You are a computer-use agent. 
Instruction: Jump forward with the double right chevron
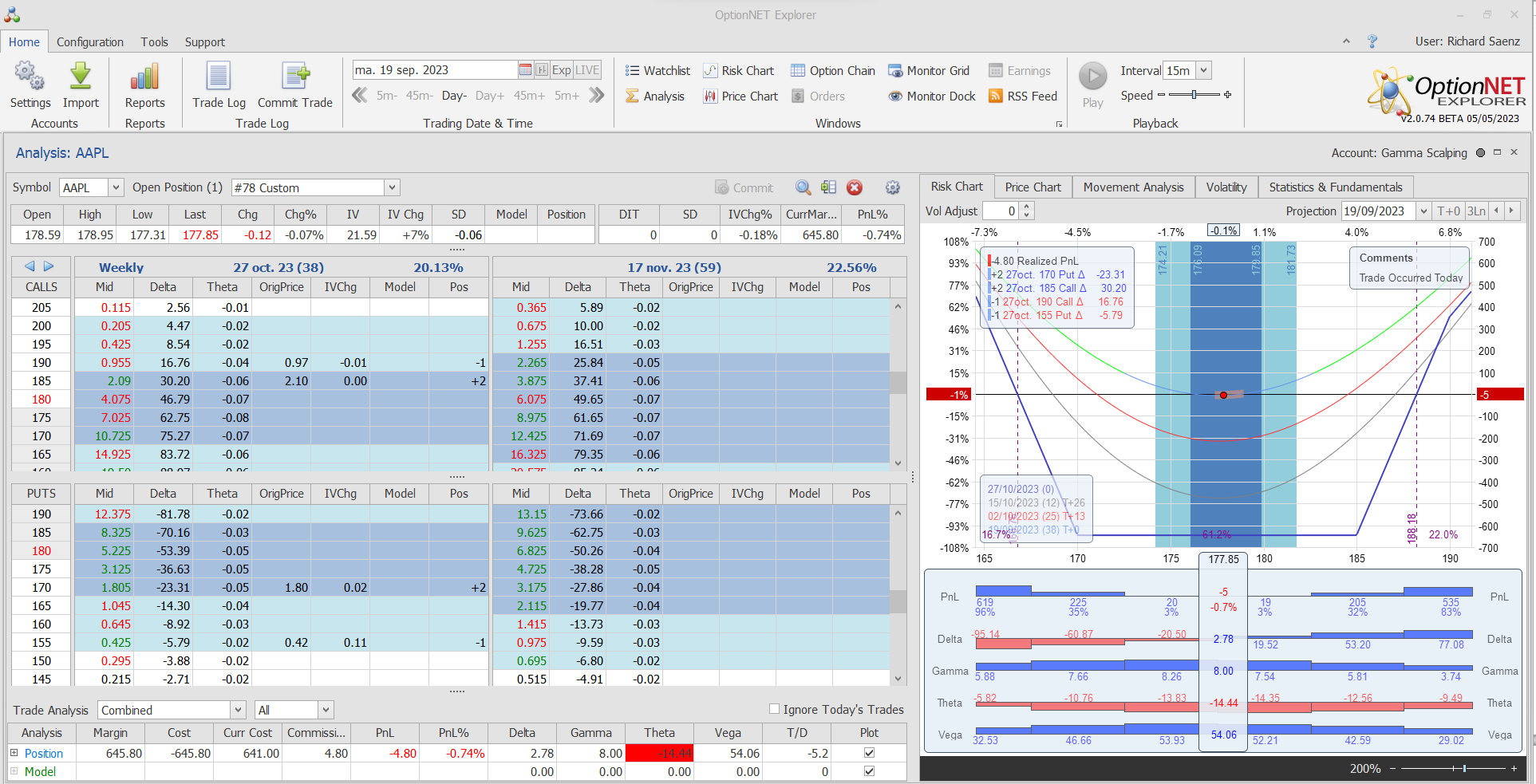tap(596, 96)
